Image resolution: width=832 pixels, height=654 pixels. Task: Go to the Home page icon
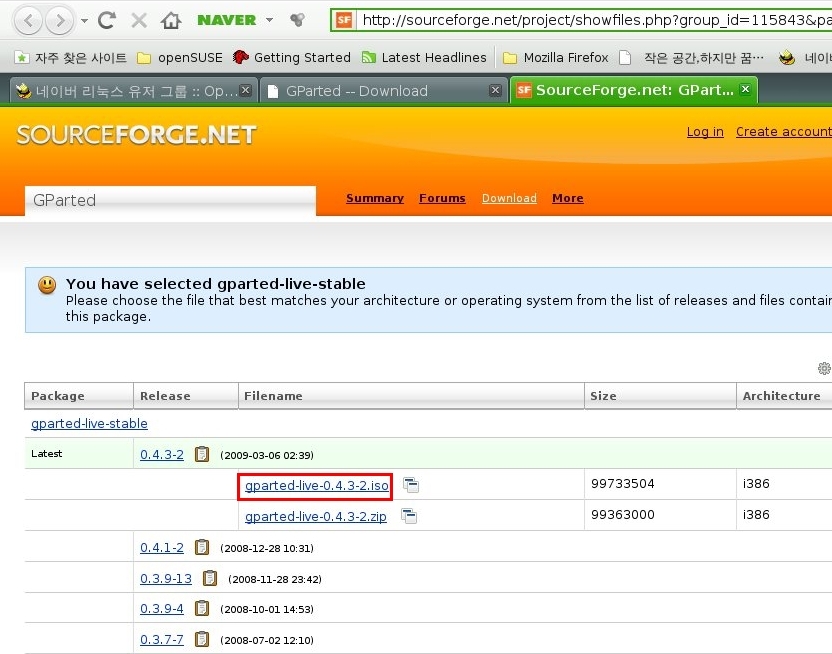(x=171, y=21)
